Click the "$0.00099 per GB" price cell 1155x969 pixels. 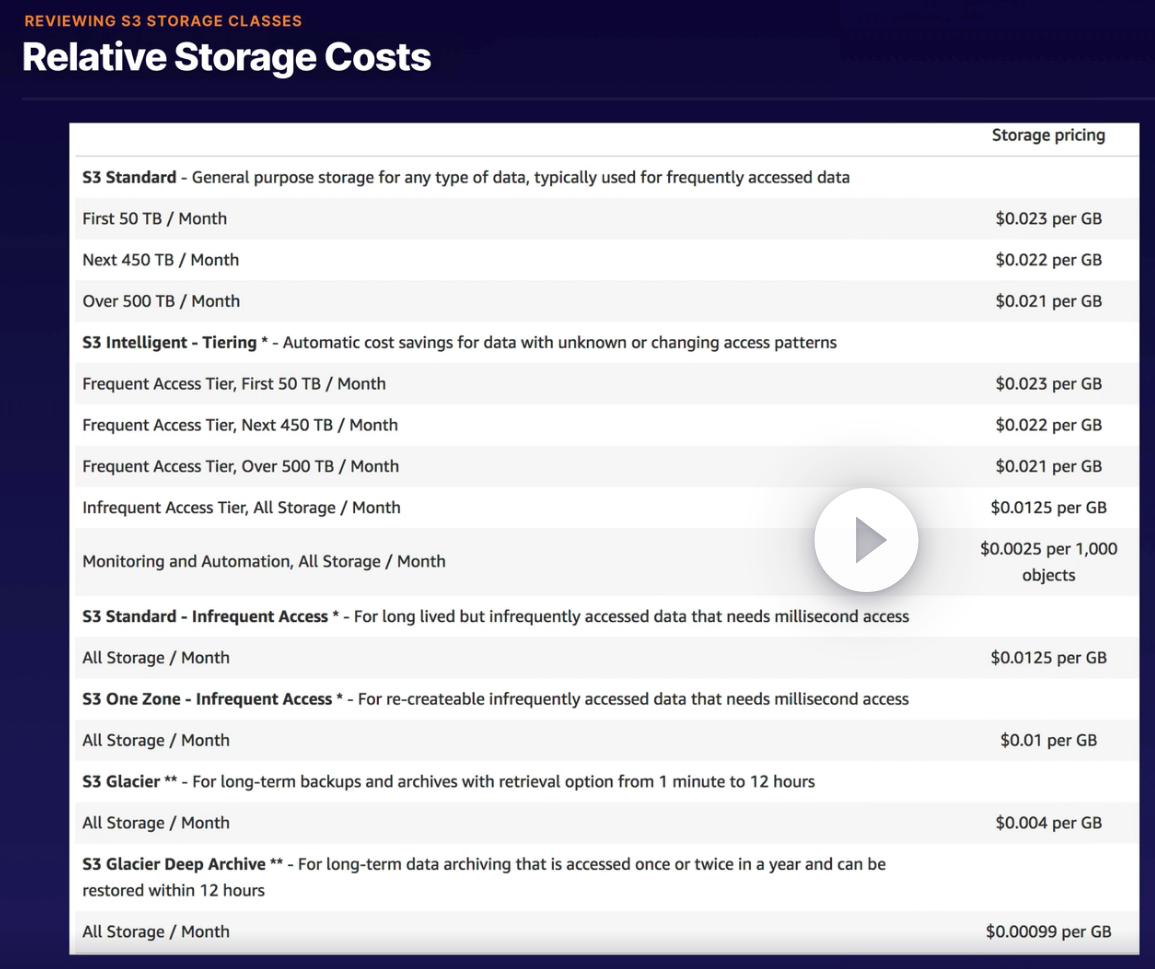click(x=1048, y=932)
